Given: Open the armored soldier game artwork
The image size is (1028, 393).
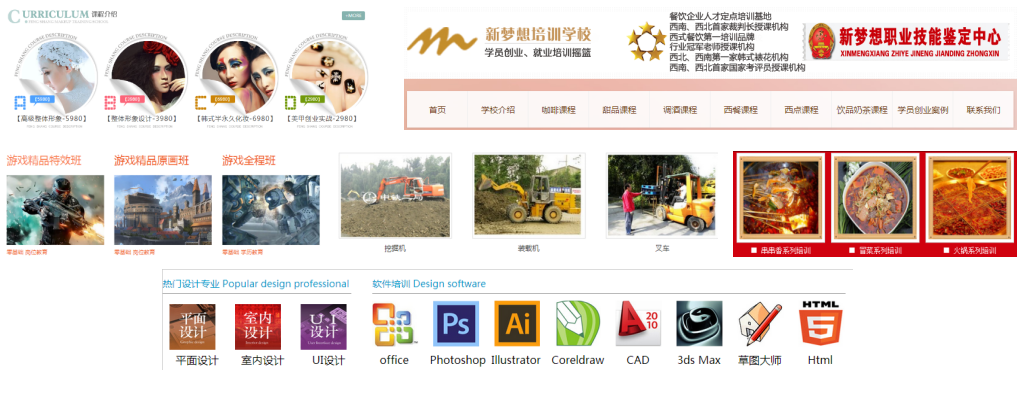Looking at the screenshot, I should click(x=55, y=210).
